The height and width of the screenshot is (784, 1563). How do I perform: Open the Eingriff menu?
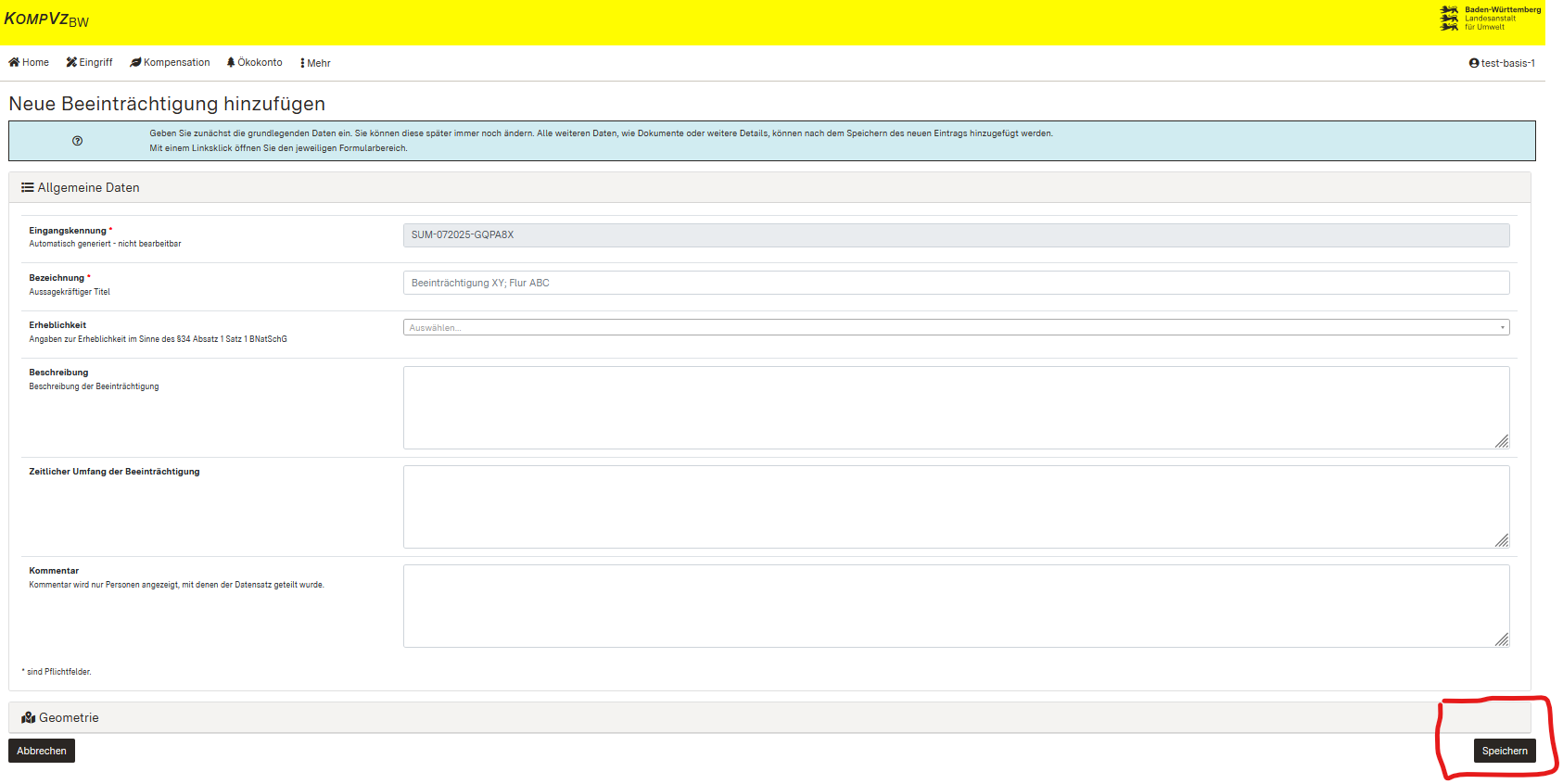[89, 63]
